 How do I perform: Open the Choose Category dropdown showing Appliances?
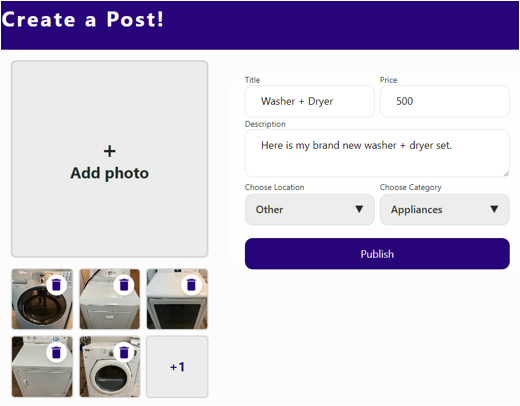click(445, 210)
